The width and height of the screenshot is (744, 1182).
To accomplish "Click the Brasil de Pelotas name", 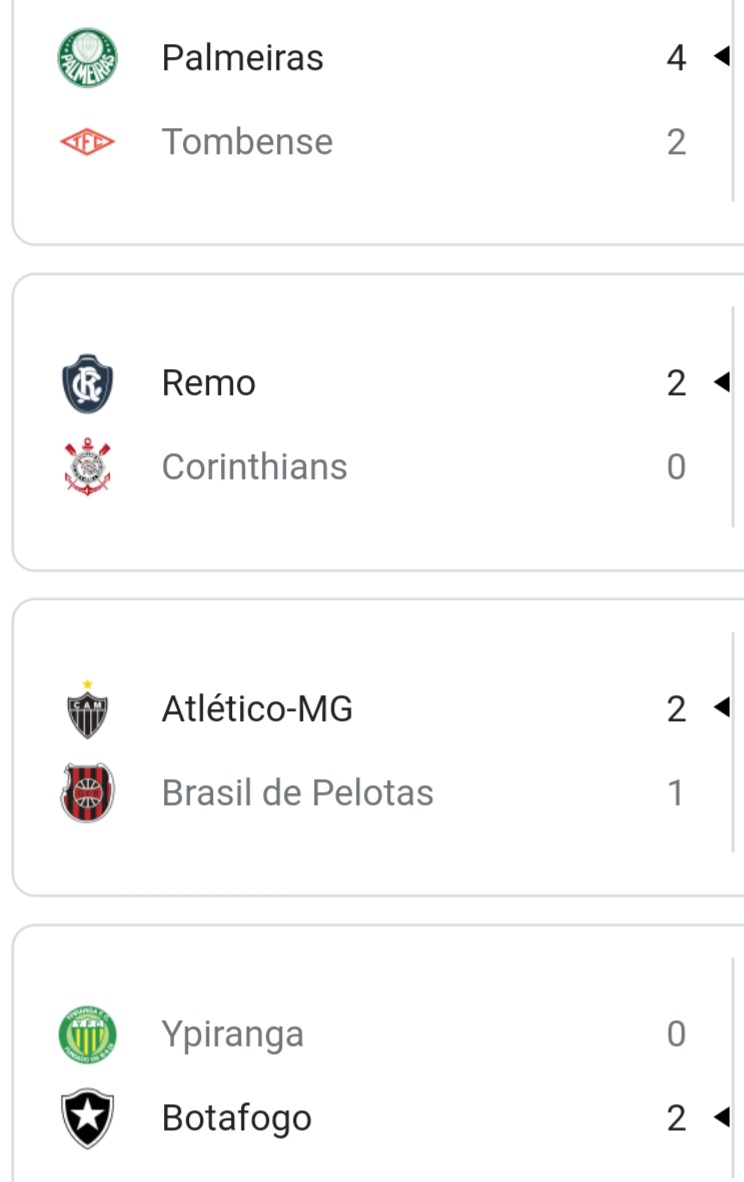I will click(x=297, y=793).
